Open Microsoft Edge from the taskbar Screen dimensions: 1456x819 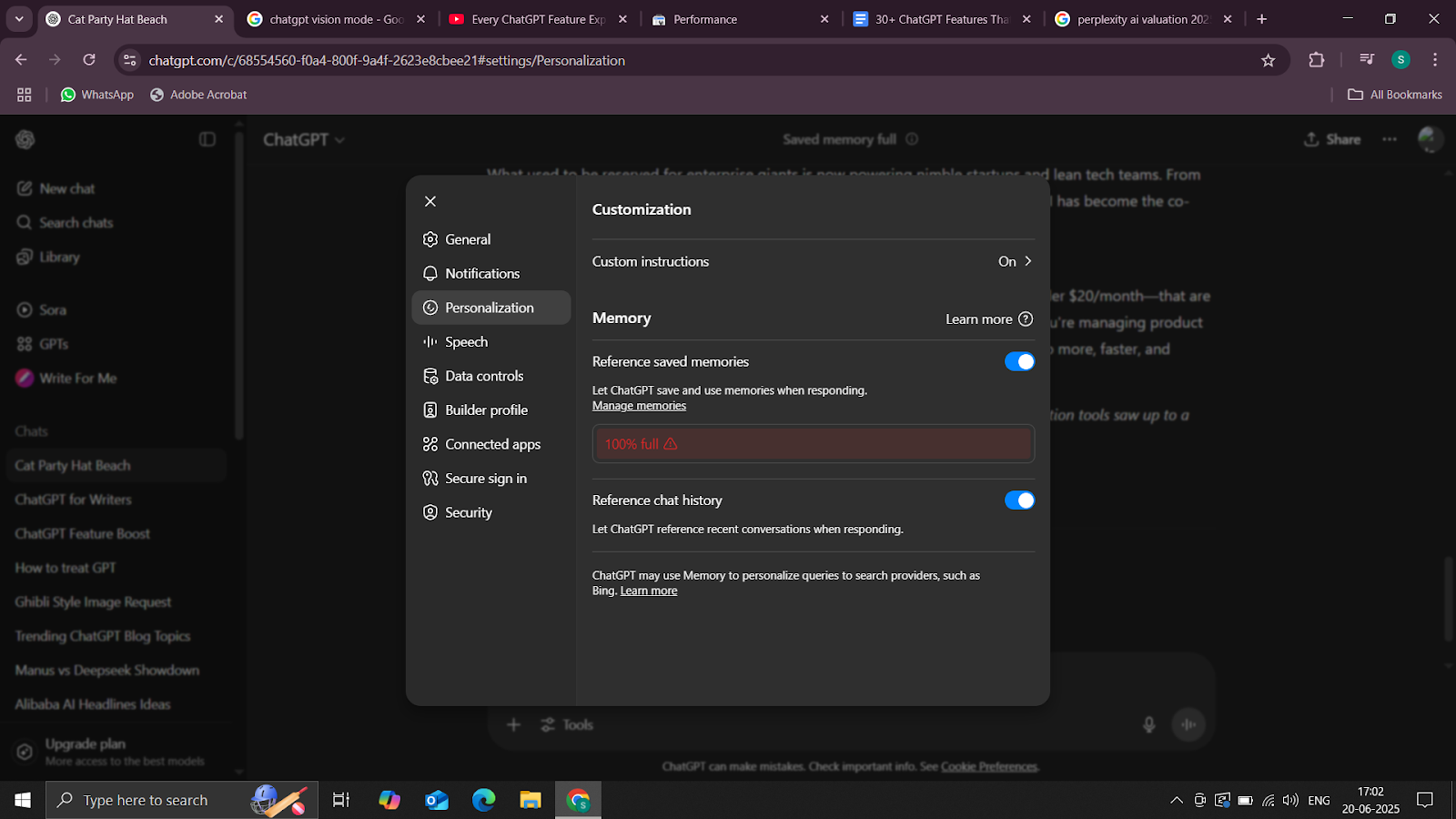click(x=484, y=800)
